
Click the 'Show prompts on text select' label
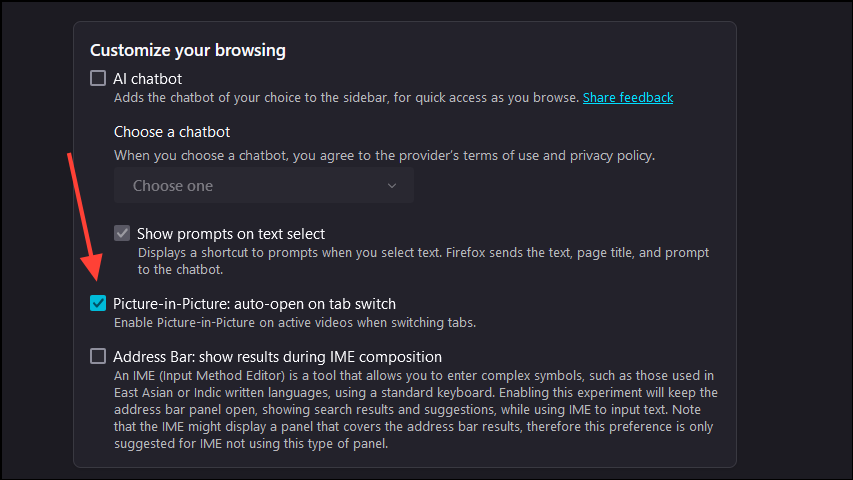(x=231, y=233)
